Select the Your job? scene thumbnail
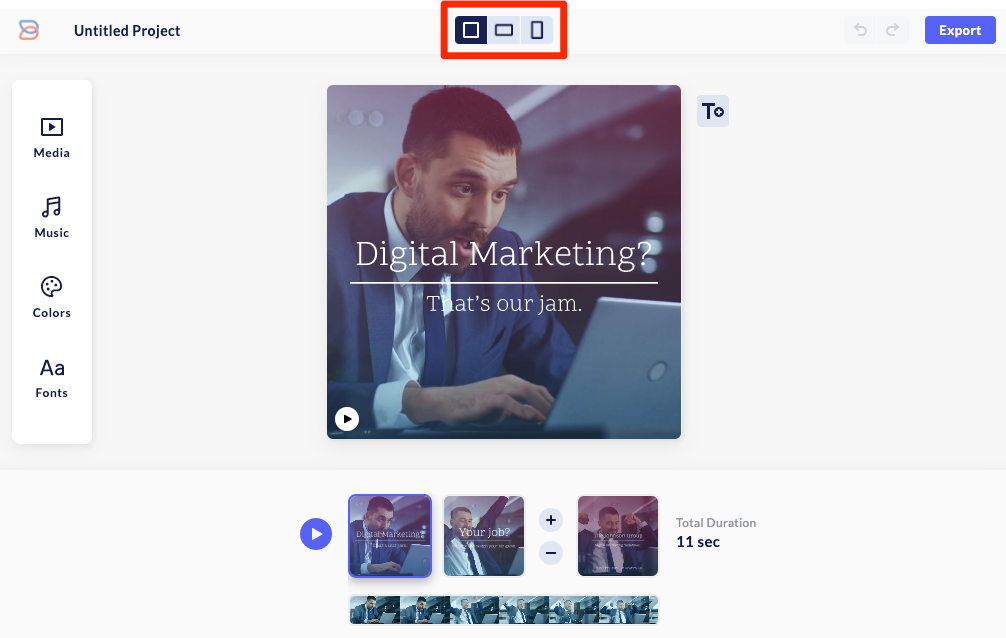The image size is (1006, 638). tap(484, 535)
